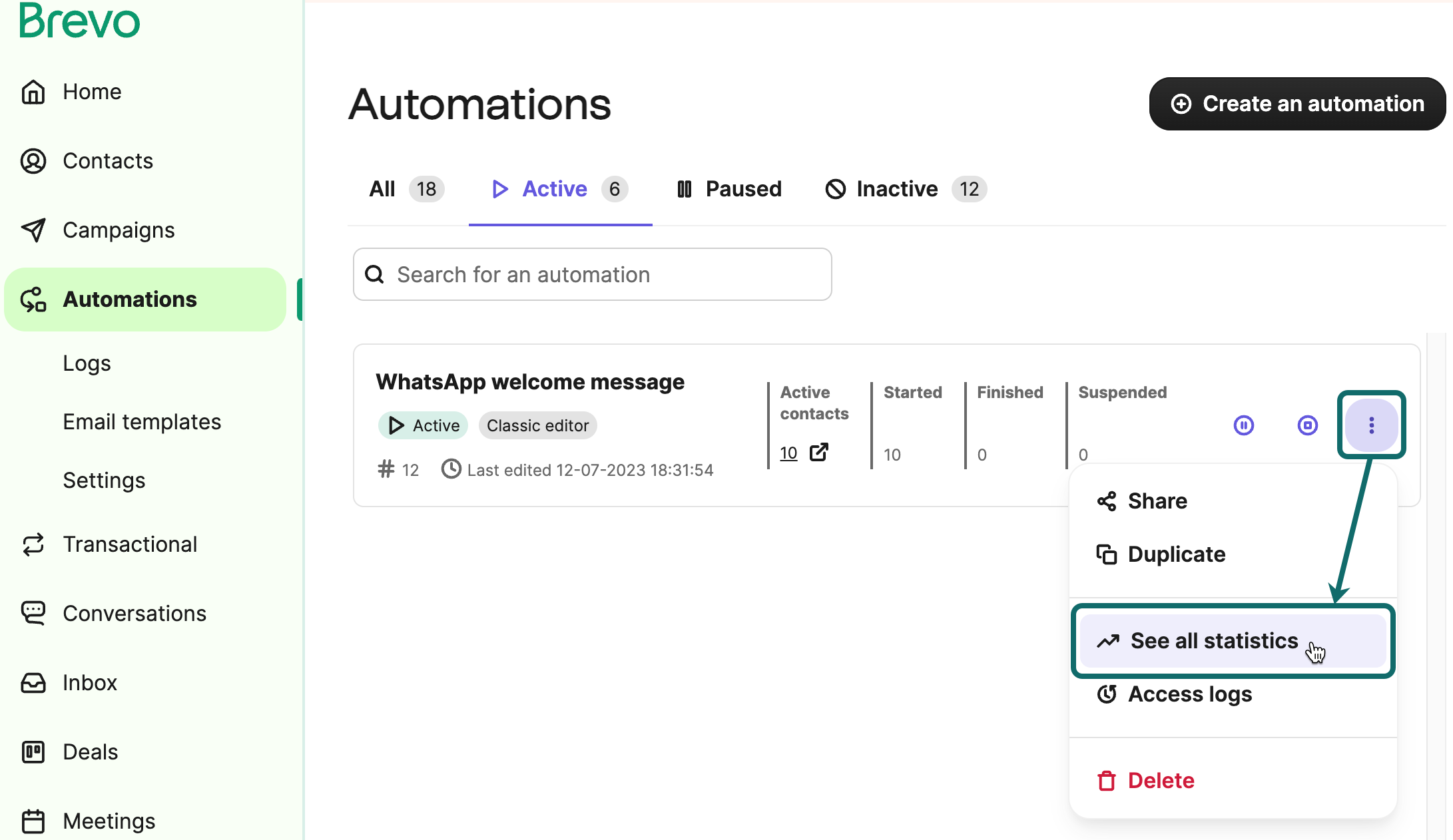Open the three-dot options menu for the automation

point(1371,425)
